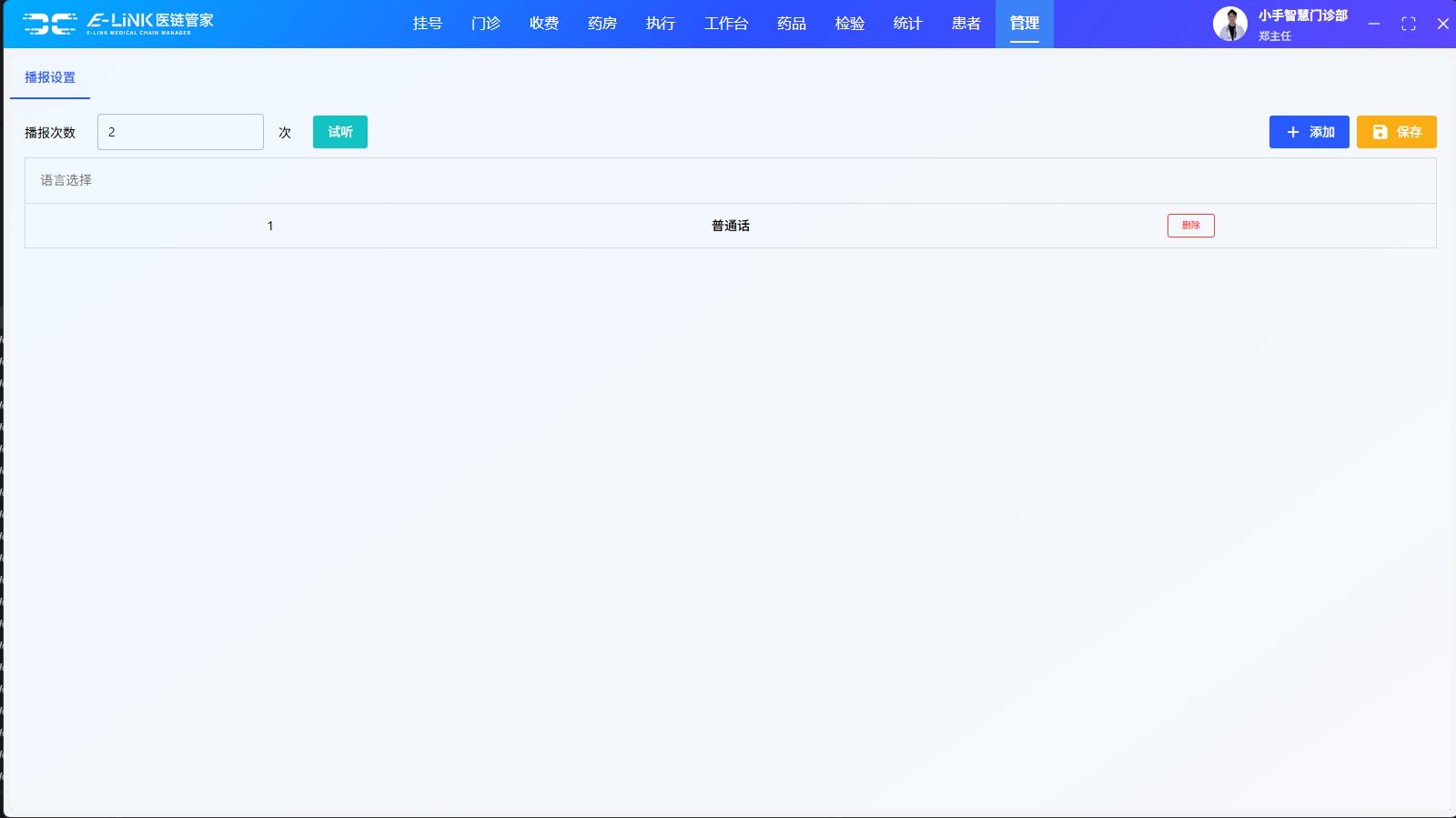Go to the 收费 section
The width and height of the screenshot is (1456, 818).
click(x=543, y=24)
